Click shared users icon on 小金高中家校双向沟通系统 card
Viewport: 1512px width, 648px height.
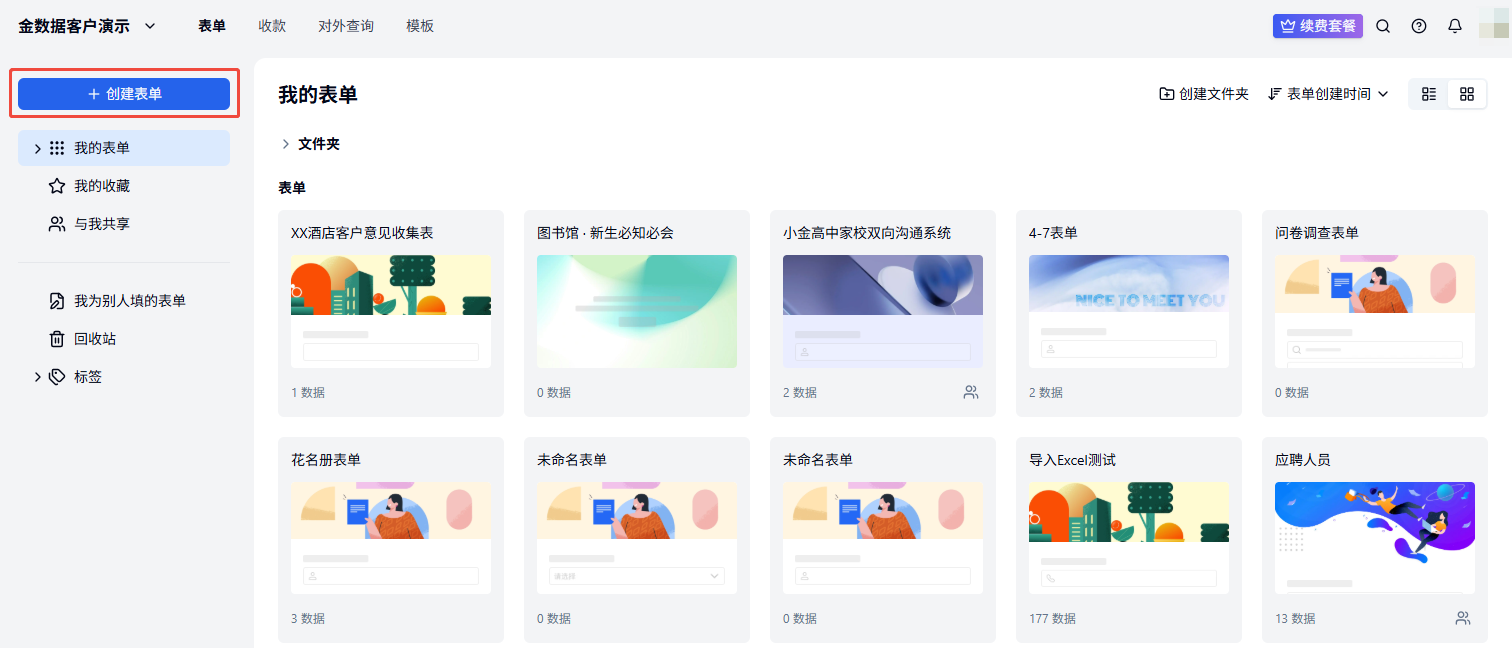pyautogui.click(x=971, y=393)
